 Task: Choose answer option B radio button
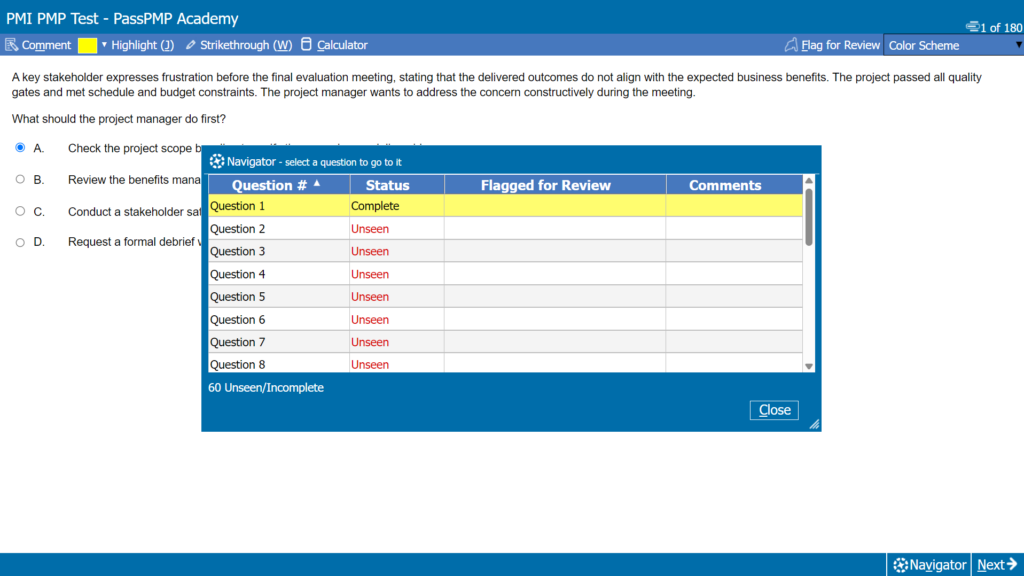click(x=20, y=179)
